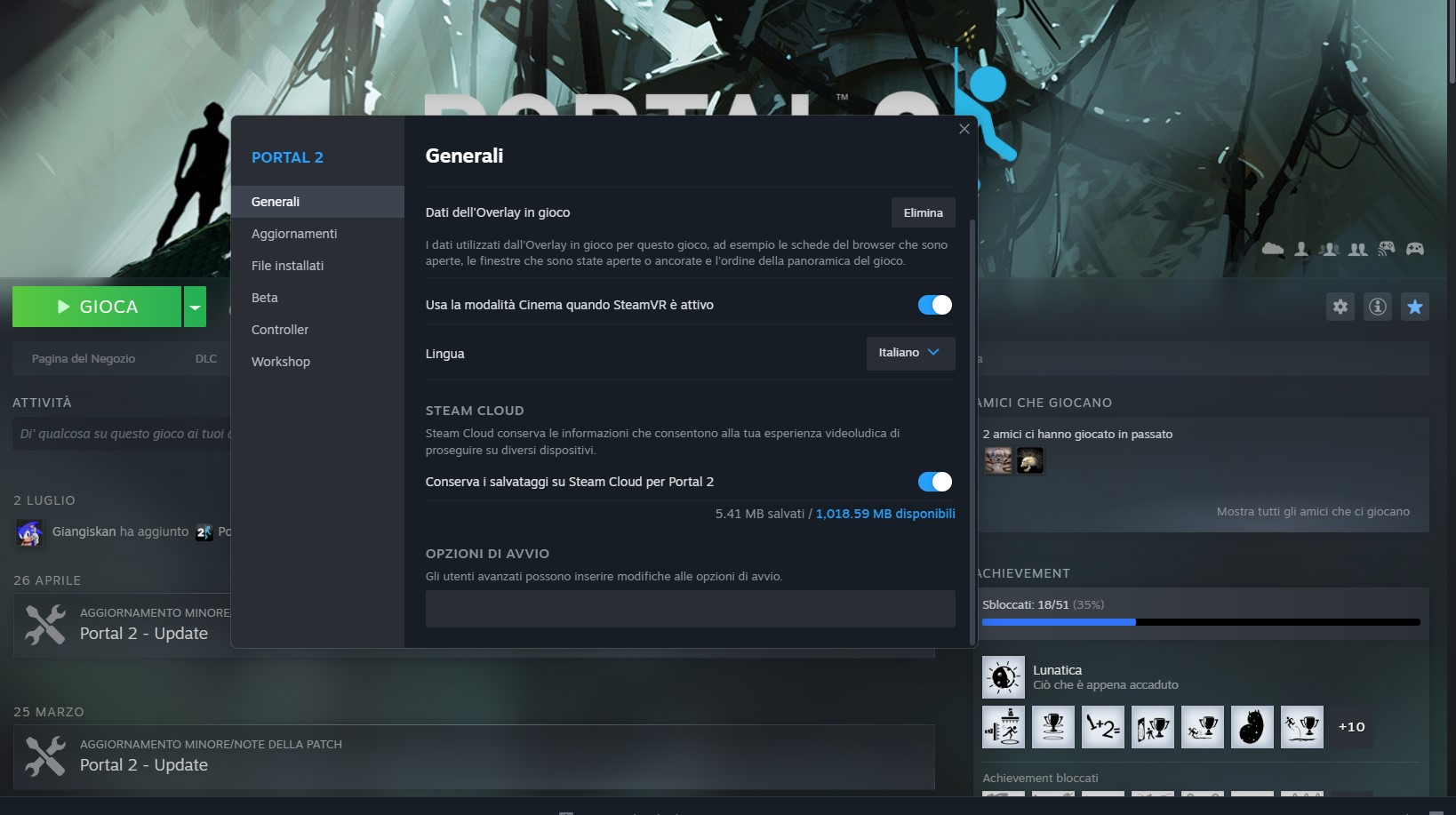
Task: Click first friend avatar under friends who played
Action: click(998, 460)
